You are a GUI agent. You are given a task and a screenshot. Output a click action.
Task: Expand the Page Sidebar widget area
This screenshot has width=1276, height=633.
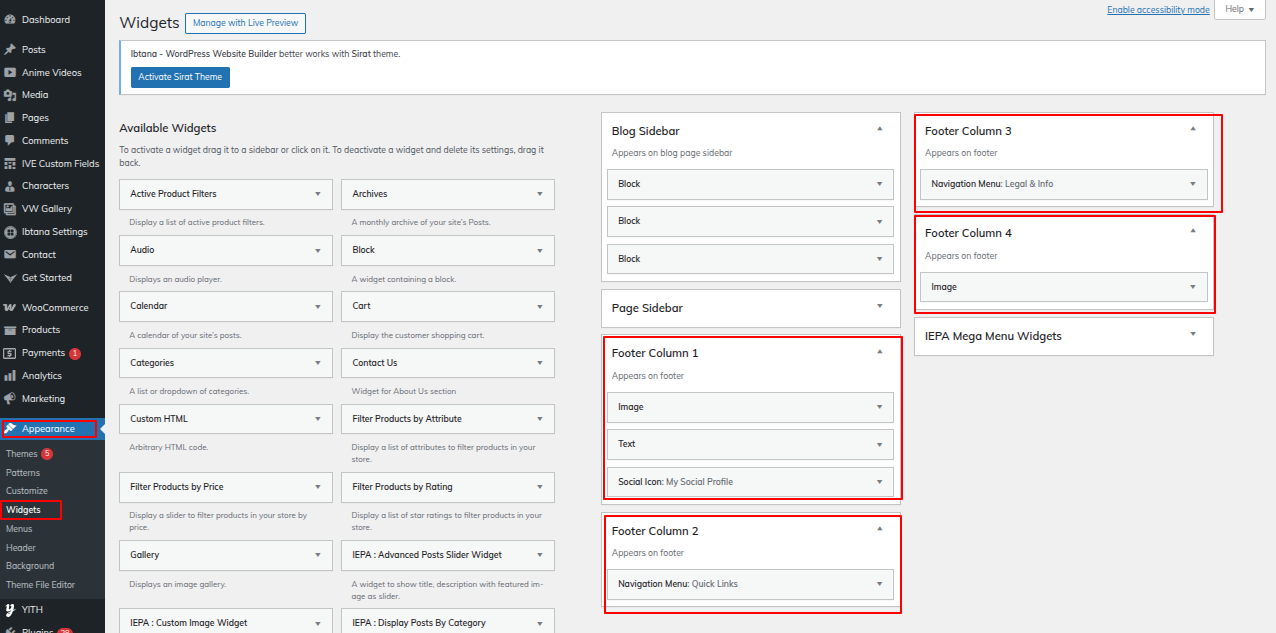[x=879, y=307]
